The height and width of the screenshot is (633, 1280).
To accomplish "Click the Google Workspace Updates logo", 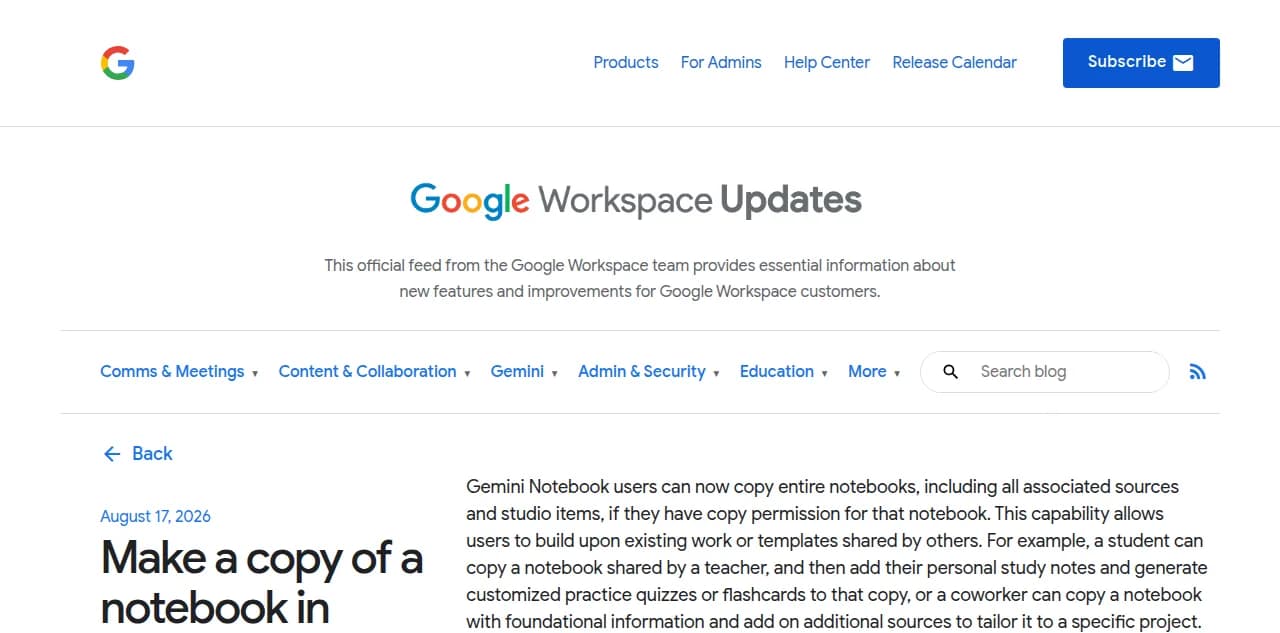I will 636,200.
